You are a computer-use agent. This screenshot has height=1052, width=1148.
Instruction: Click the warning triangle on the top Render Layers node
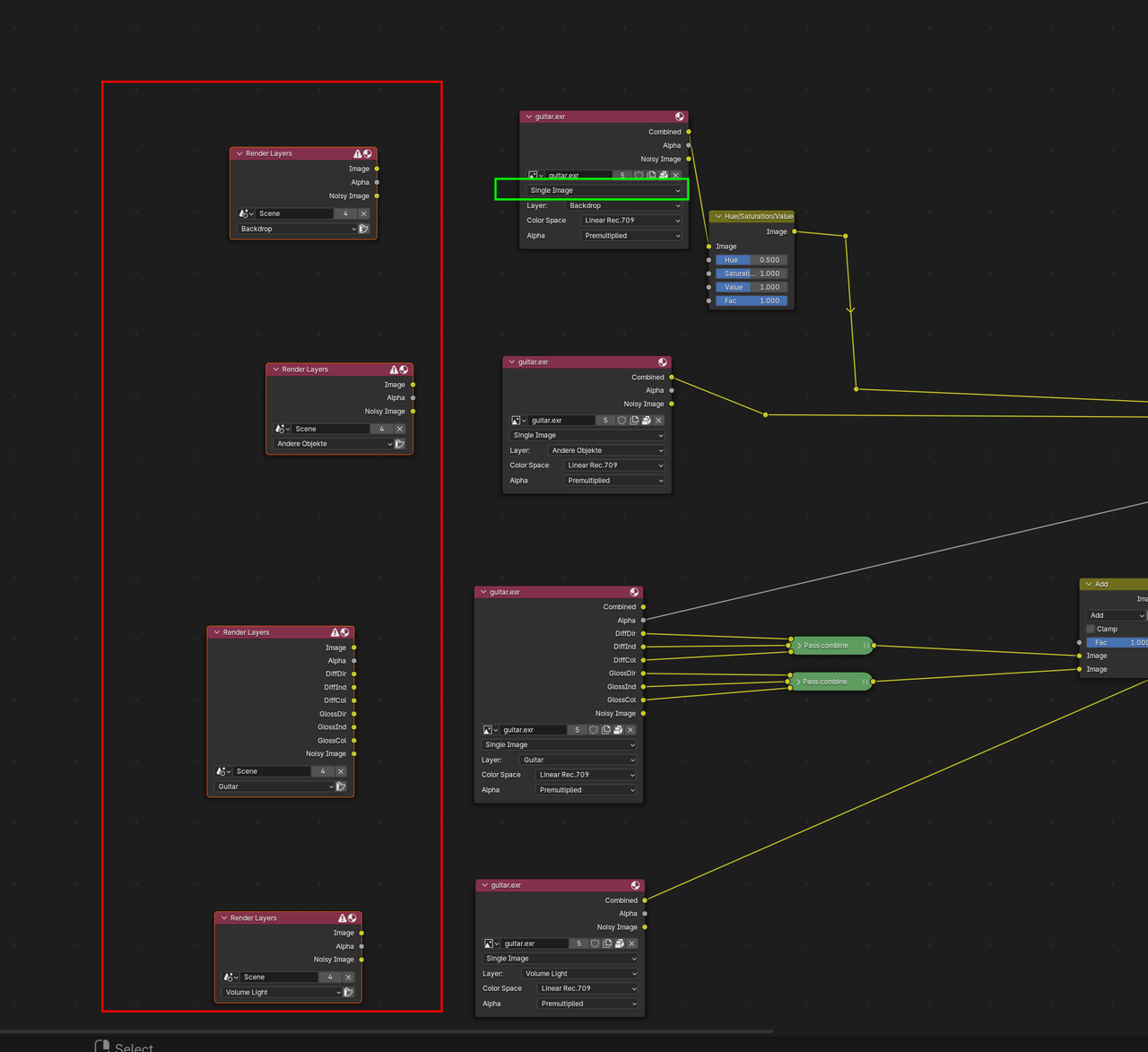click(x=356, y=153)
